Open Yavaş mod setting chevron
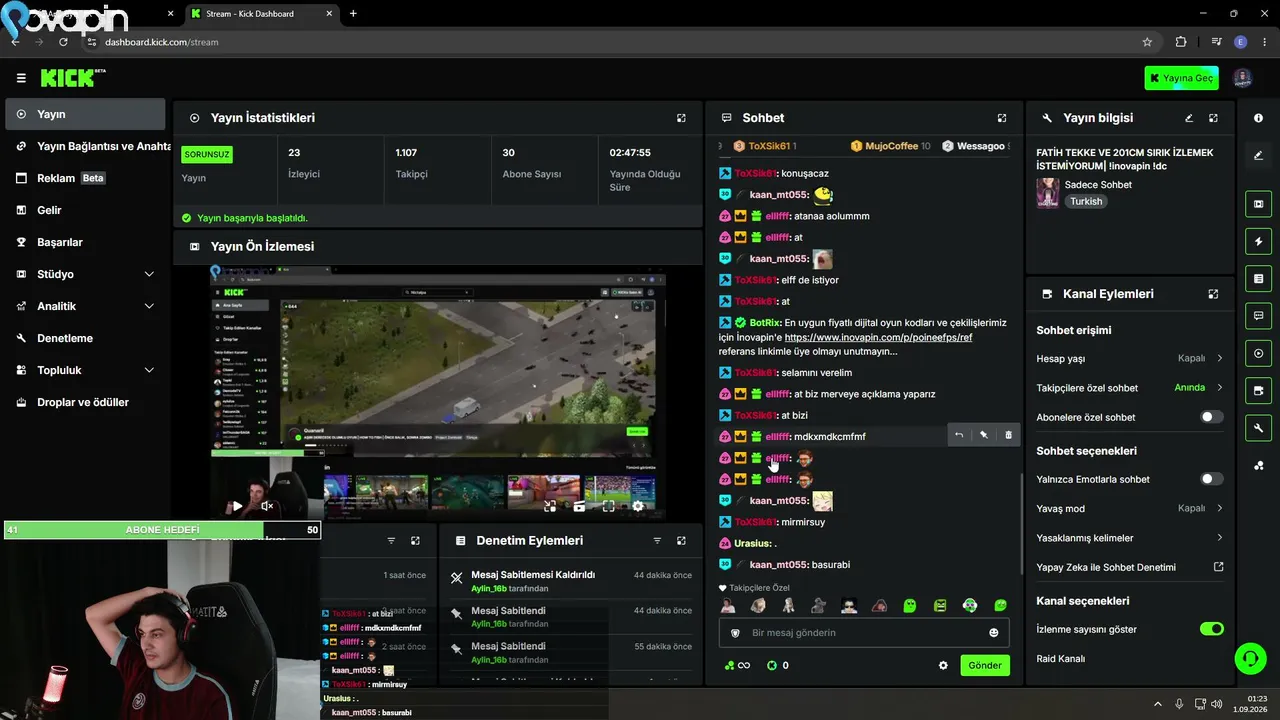1280x720 pixels. (x=1220, y=508)
